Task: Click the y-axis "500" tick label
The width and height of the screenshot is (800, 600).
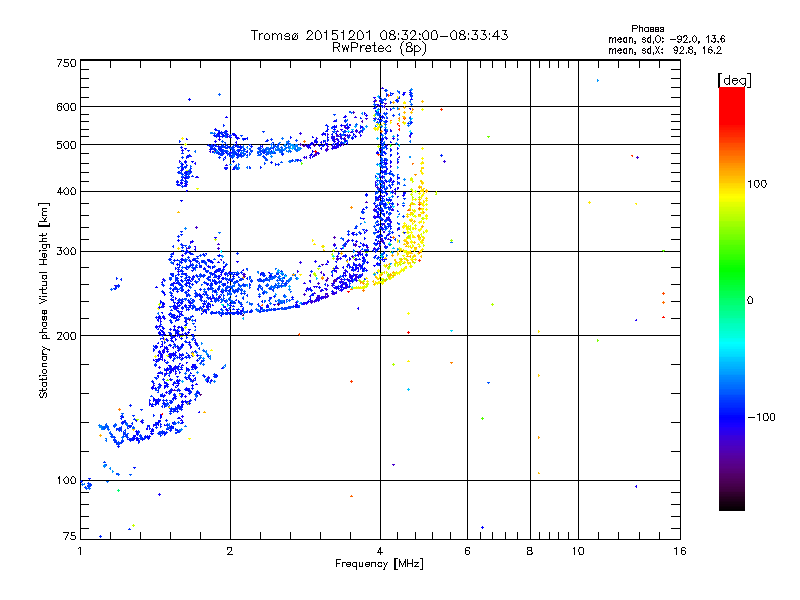Action: [66, 145]
